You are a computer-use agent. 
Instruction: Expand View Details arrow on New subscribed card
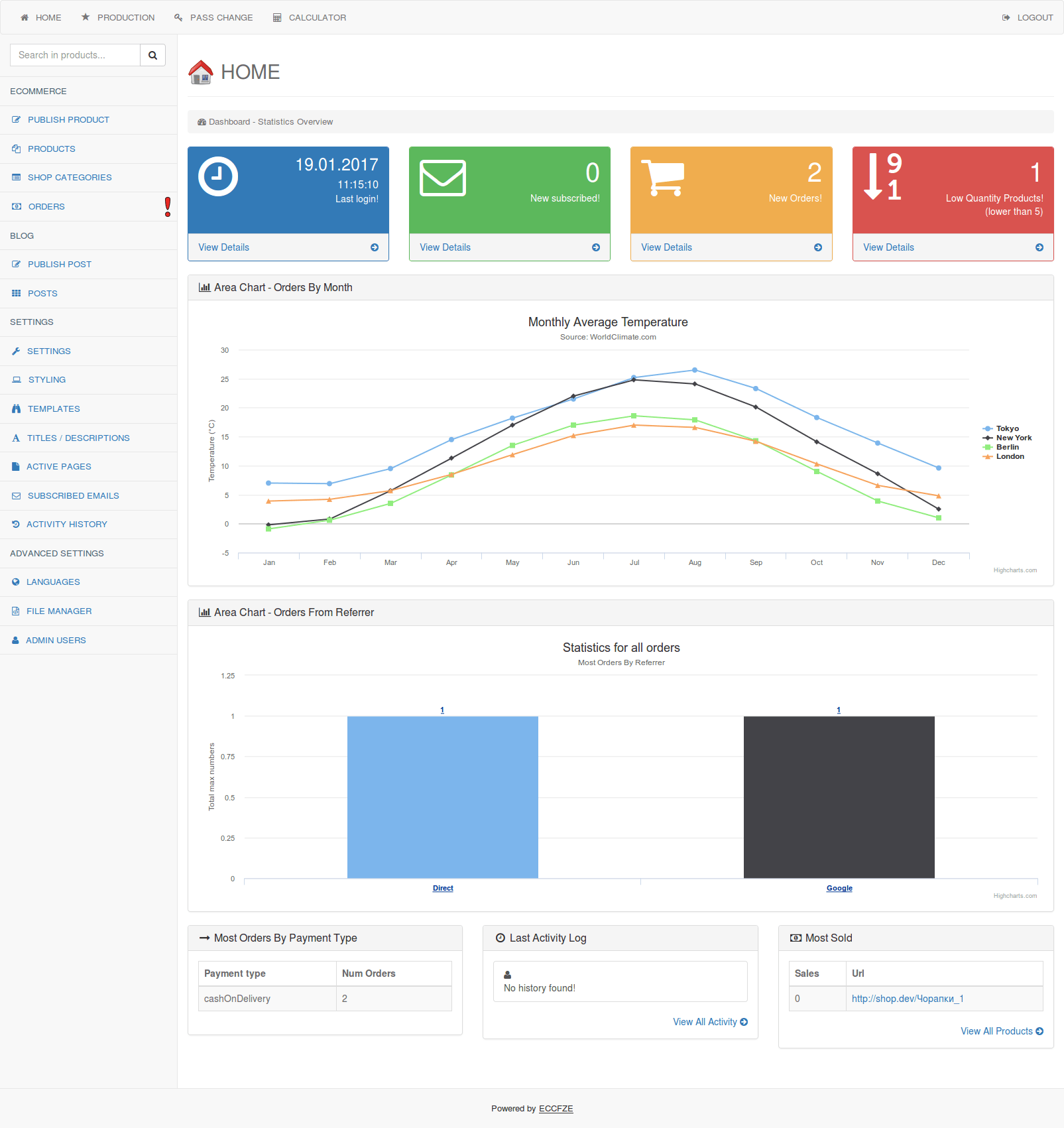596,247
